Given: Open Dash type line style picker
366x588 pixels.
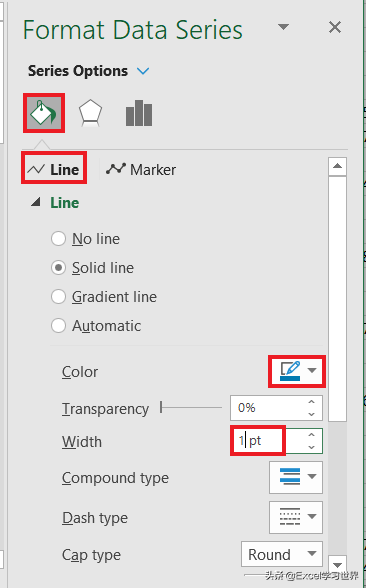Looking at the screenshot, I should click(x=296, y=517).
